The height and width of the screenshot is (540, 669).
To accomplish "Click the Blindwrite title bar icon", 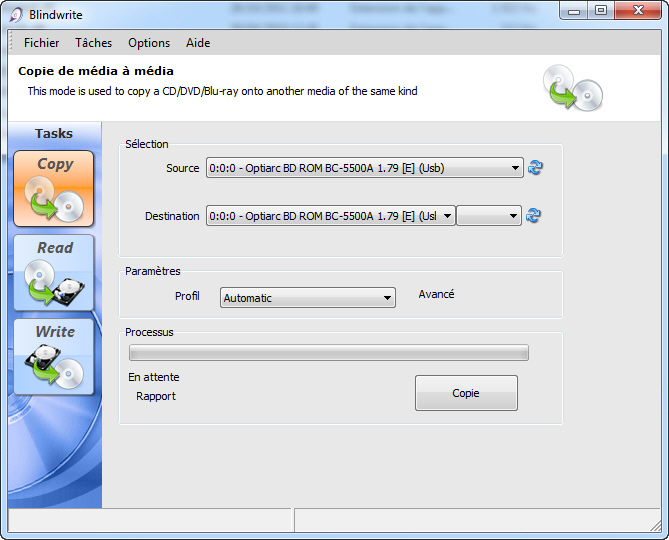I will click(x=16, y=15).
